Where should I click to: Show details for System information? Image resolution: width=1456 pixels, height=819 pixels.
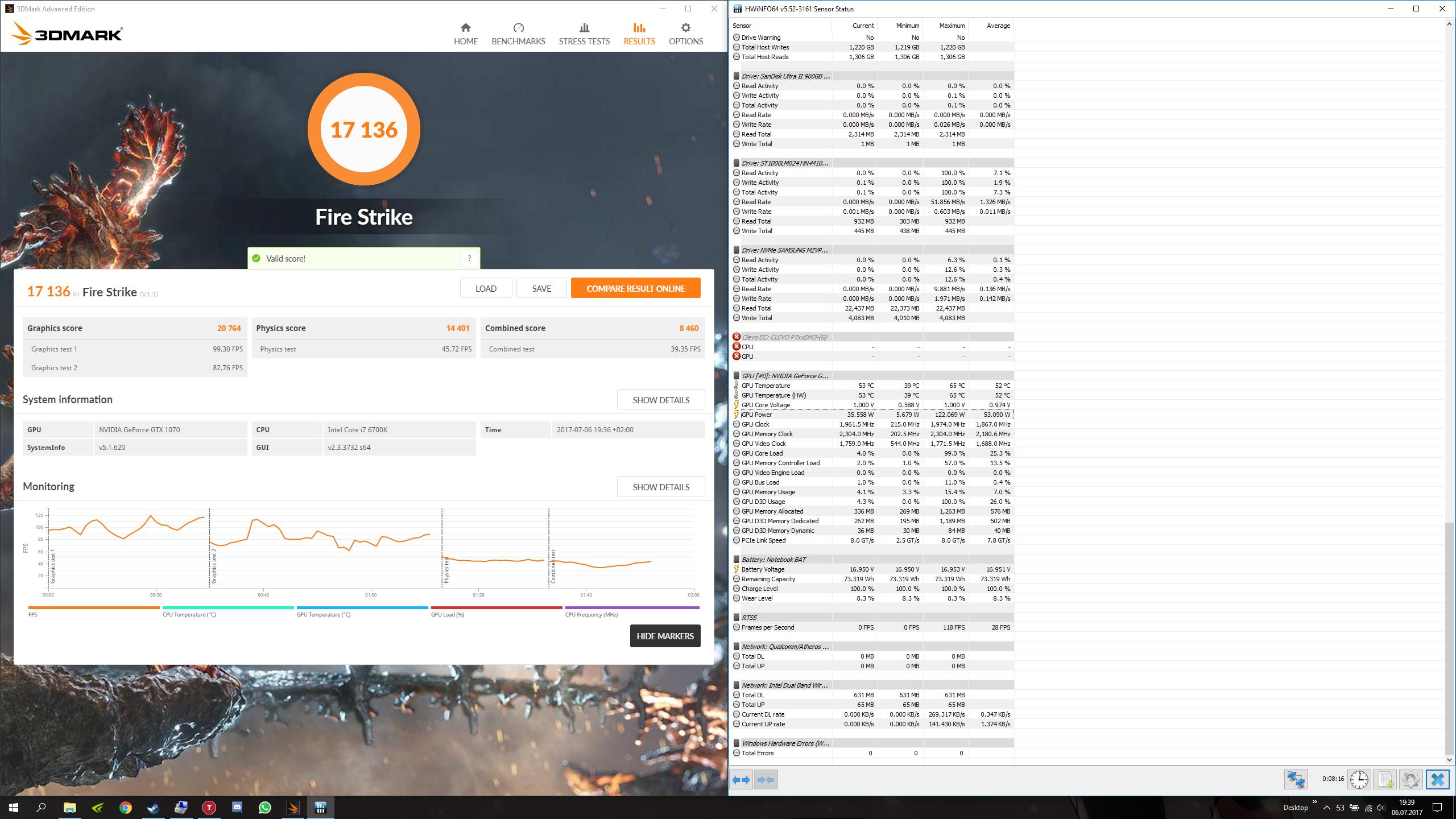[x=660, y=400]
